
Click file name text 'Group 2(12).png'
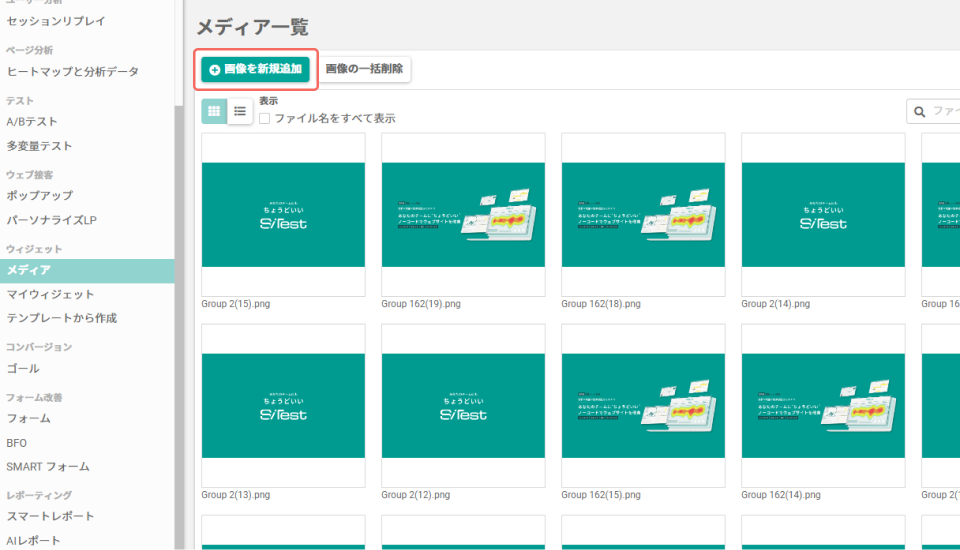click(416, 495)
